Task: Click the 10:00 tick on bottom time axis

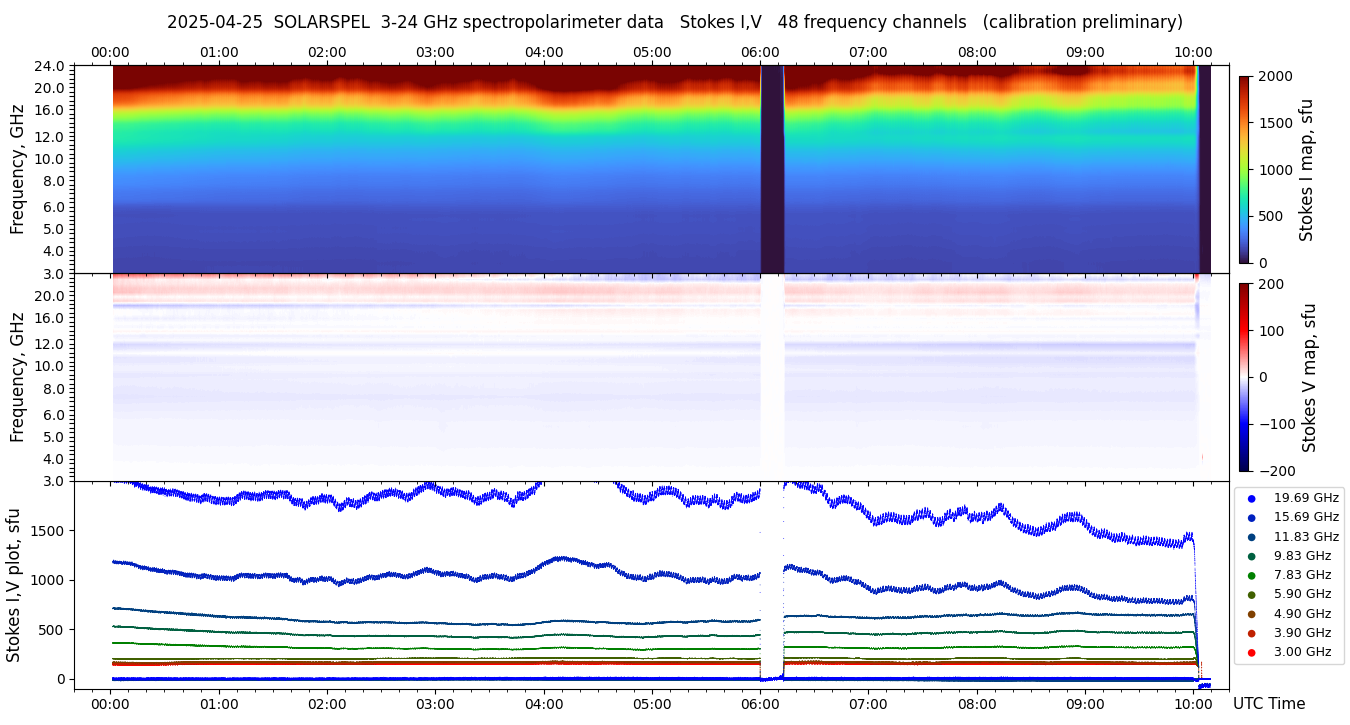Action: click(x=1193, y=704)
